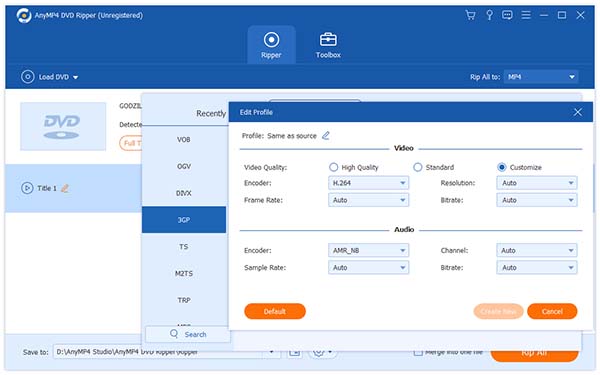
Task: Switch to the Ripper tab
Action: [271, 45]
